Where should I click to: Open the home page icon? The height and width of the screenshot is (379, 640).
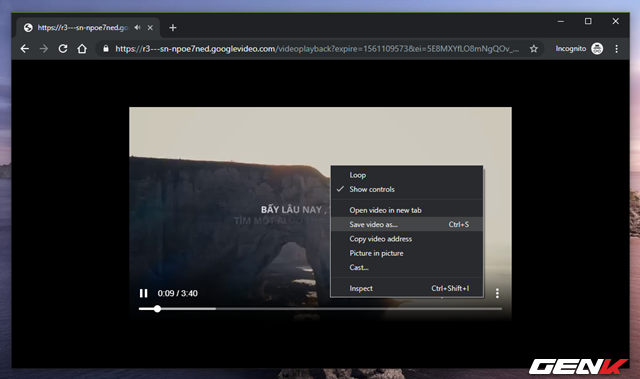click(82, 49)
